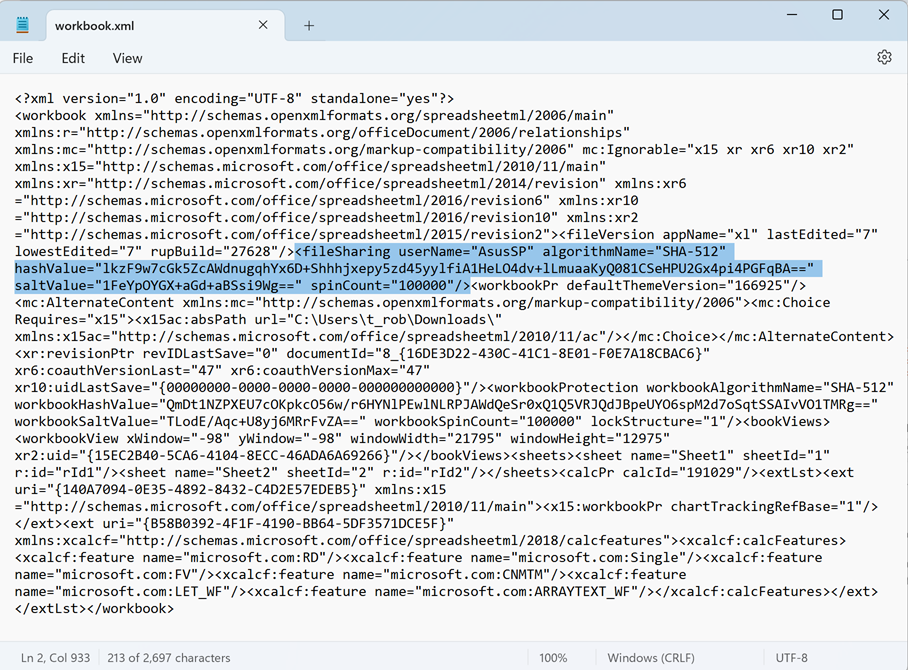Viewport: 908px width, 670px height.
Task: Open the File menu
Action: coord(23,58)
